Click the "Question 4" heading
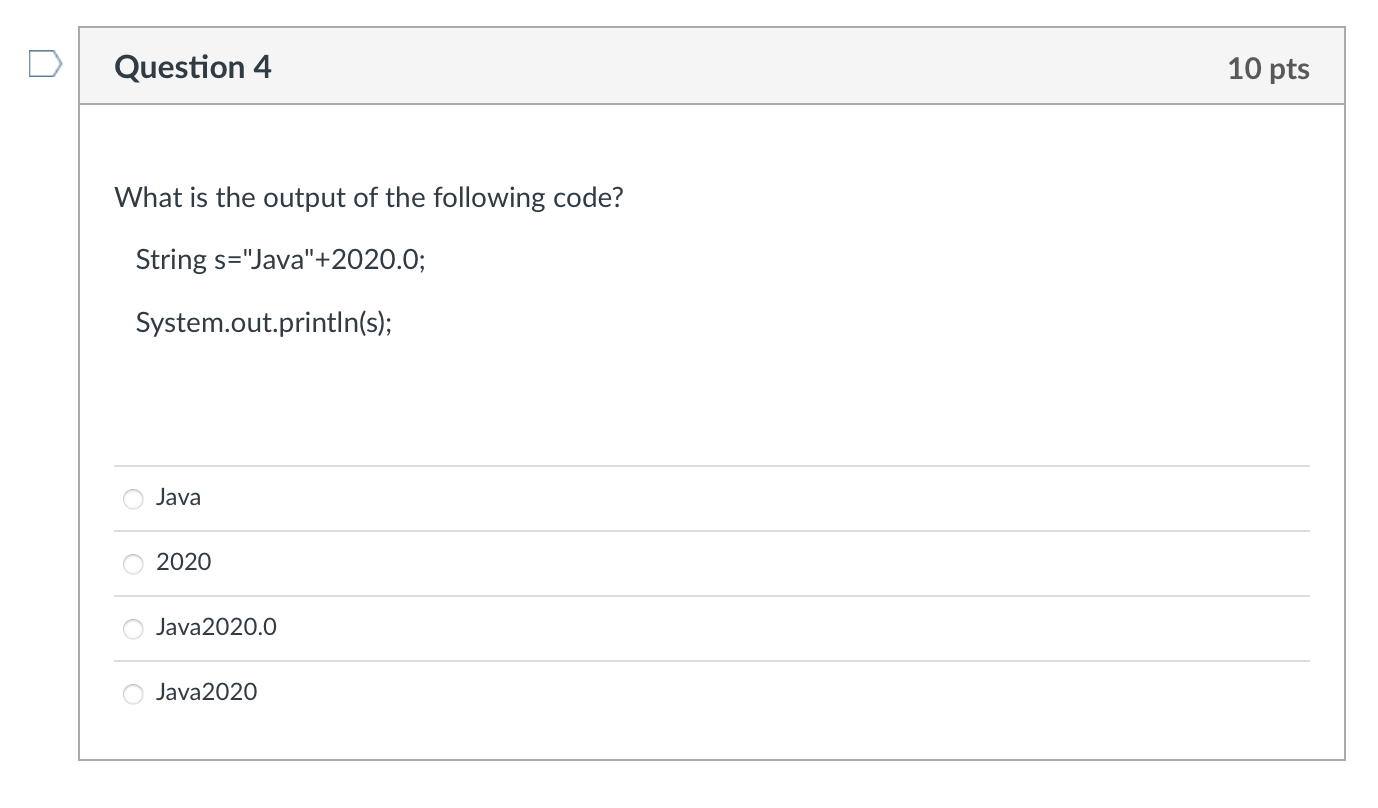This screenshot has width=1378, height=808. [x=193, y=67]
